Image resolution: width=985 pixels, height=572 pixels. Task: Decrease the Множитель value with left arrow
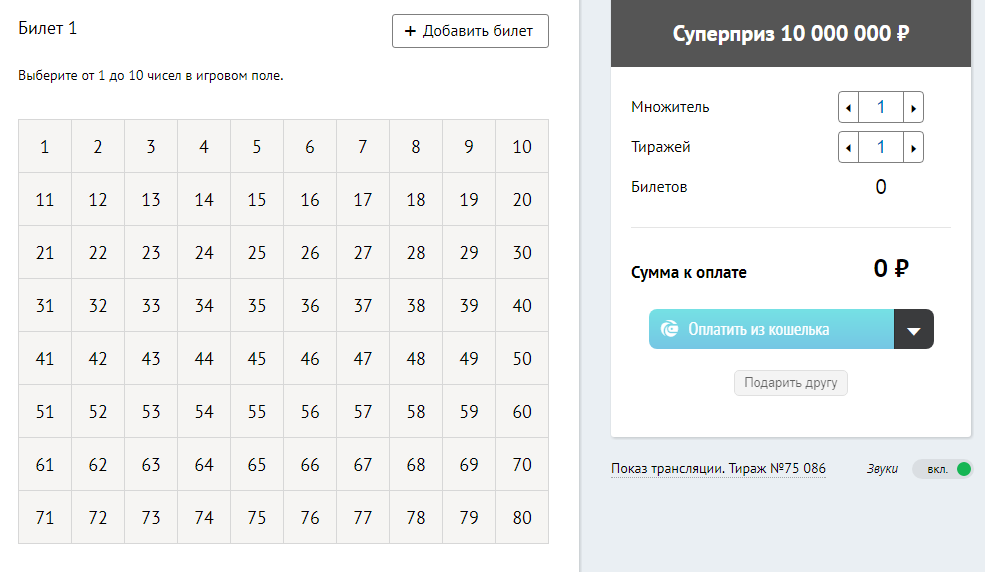click(x=849, y=107)
